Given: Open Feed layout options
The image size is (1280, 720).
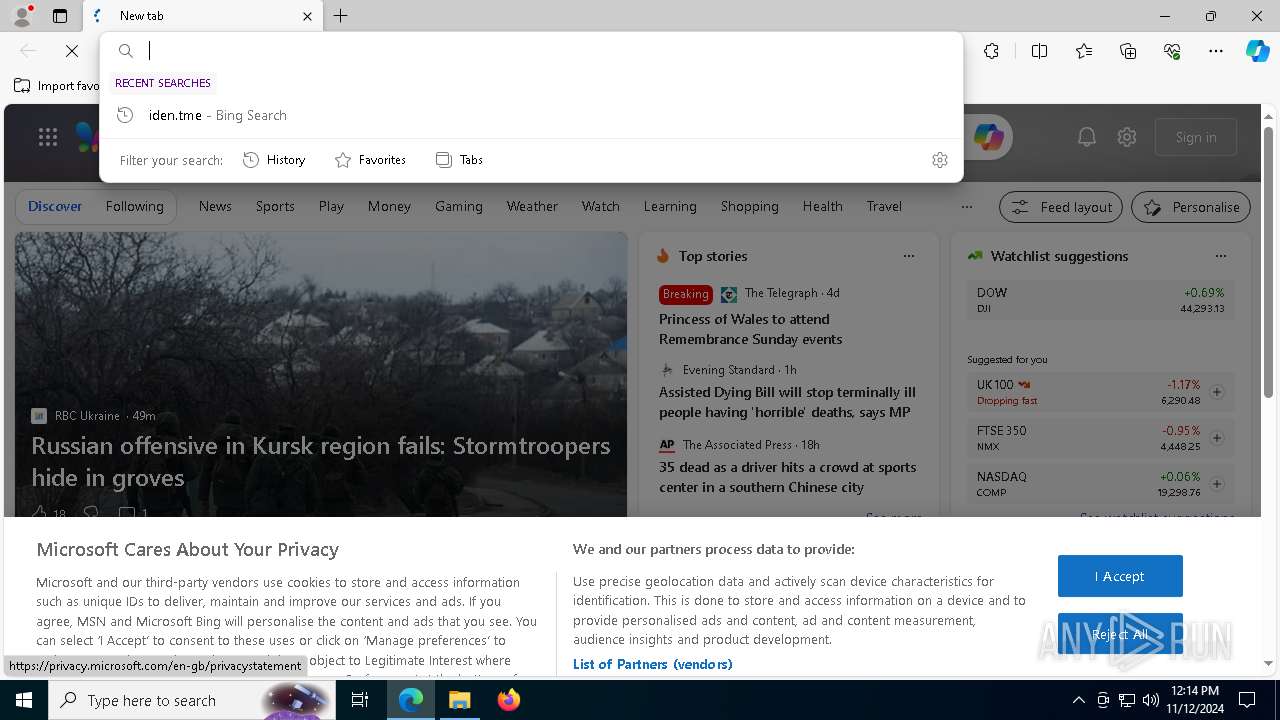Looking at the screenshot, I should point(1062,207).
